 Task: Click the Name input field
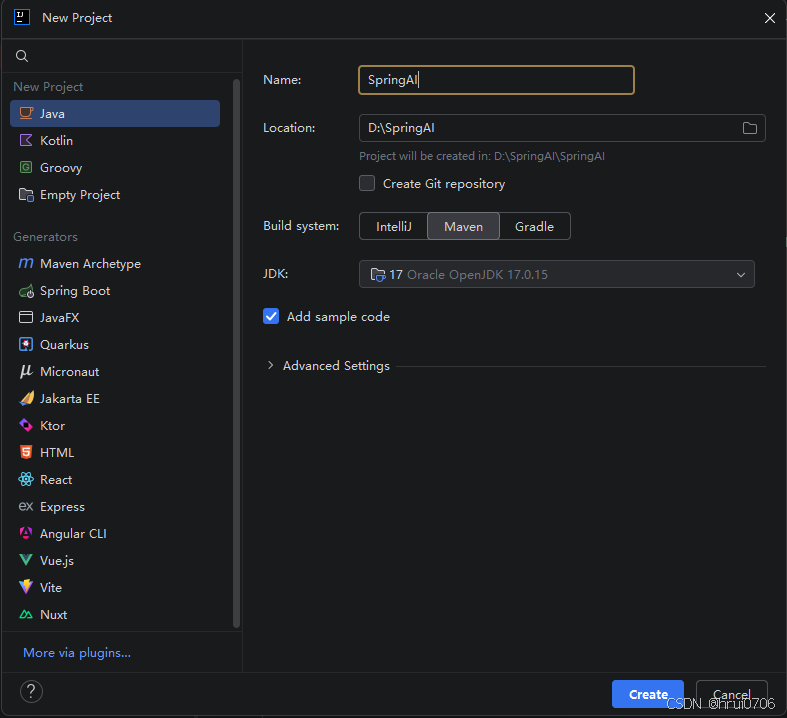tap(496, 80)
